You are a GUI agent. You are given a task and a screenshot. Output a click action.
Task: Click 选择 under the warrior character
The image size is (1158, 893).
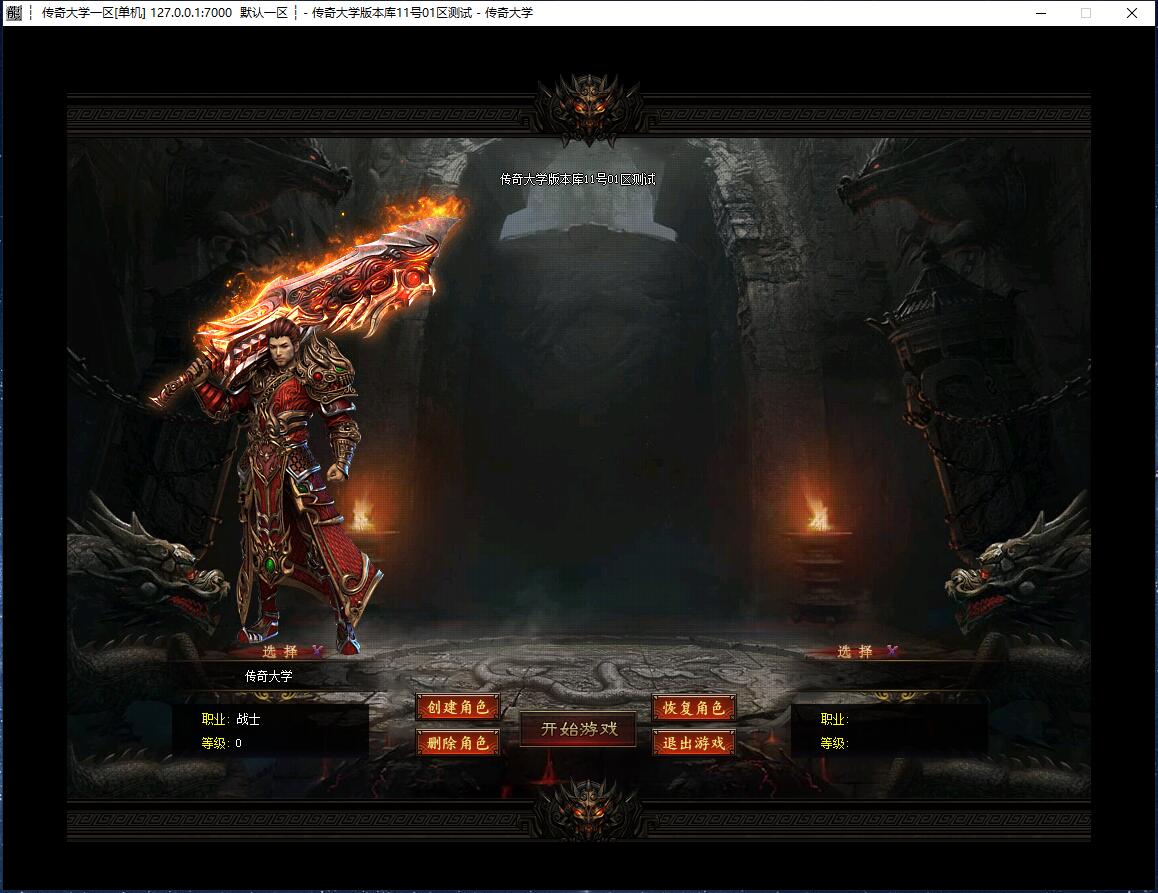tap(280, 651)
